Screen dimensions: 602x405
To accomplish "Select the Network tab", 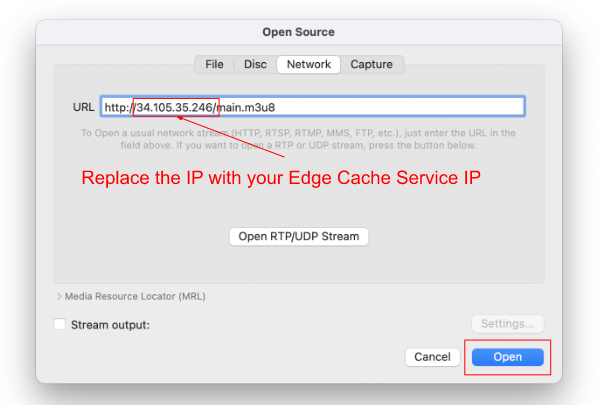I will 308,64.
